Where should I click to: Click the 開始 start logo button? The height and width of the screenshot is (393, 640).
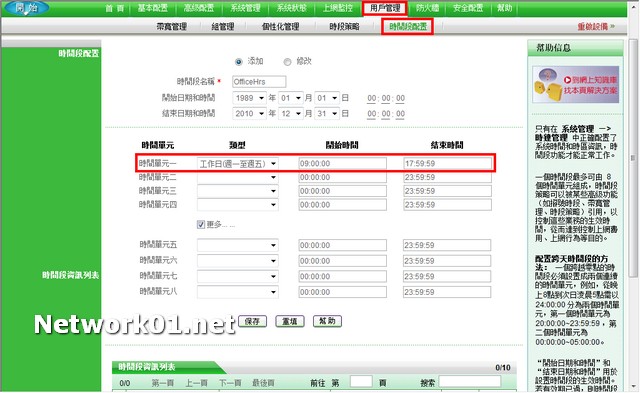(x=27, y=7)
